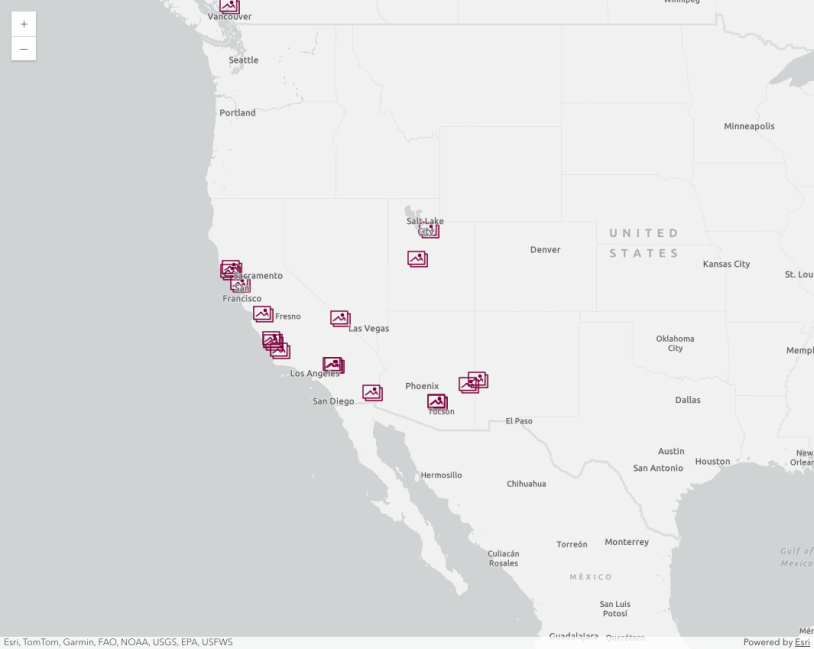Click the Dallas city label on the map
Screen dimensions: 814x649
[x=687, y=400]
